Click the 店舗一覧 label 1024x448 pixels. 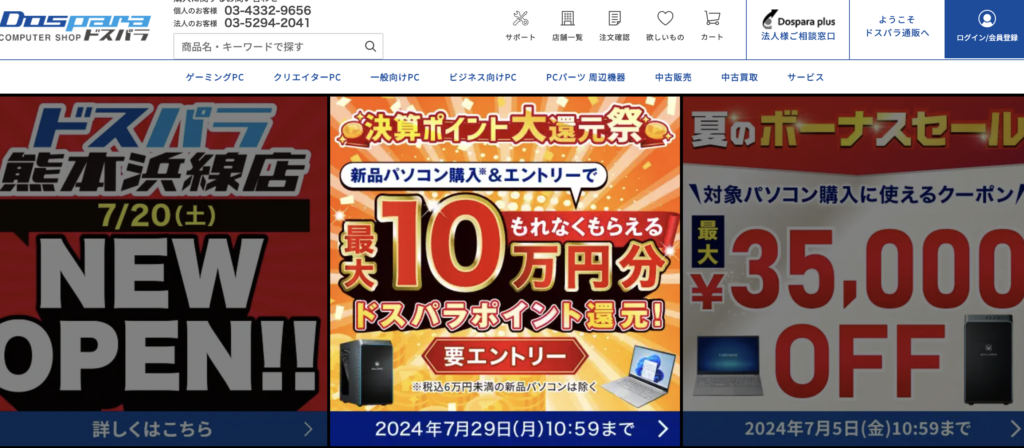click(568, 37)
